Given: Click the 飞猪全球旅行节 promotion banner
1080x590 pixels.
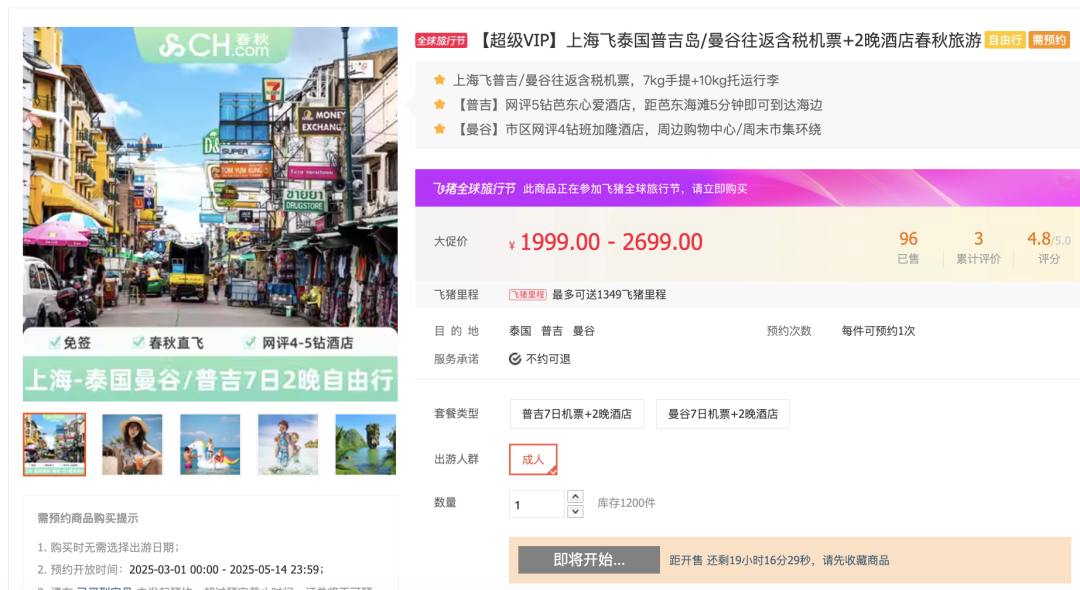Looking at the screenshot, I should (x=747, y=188).
